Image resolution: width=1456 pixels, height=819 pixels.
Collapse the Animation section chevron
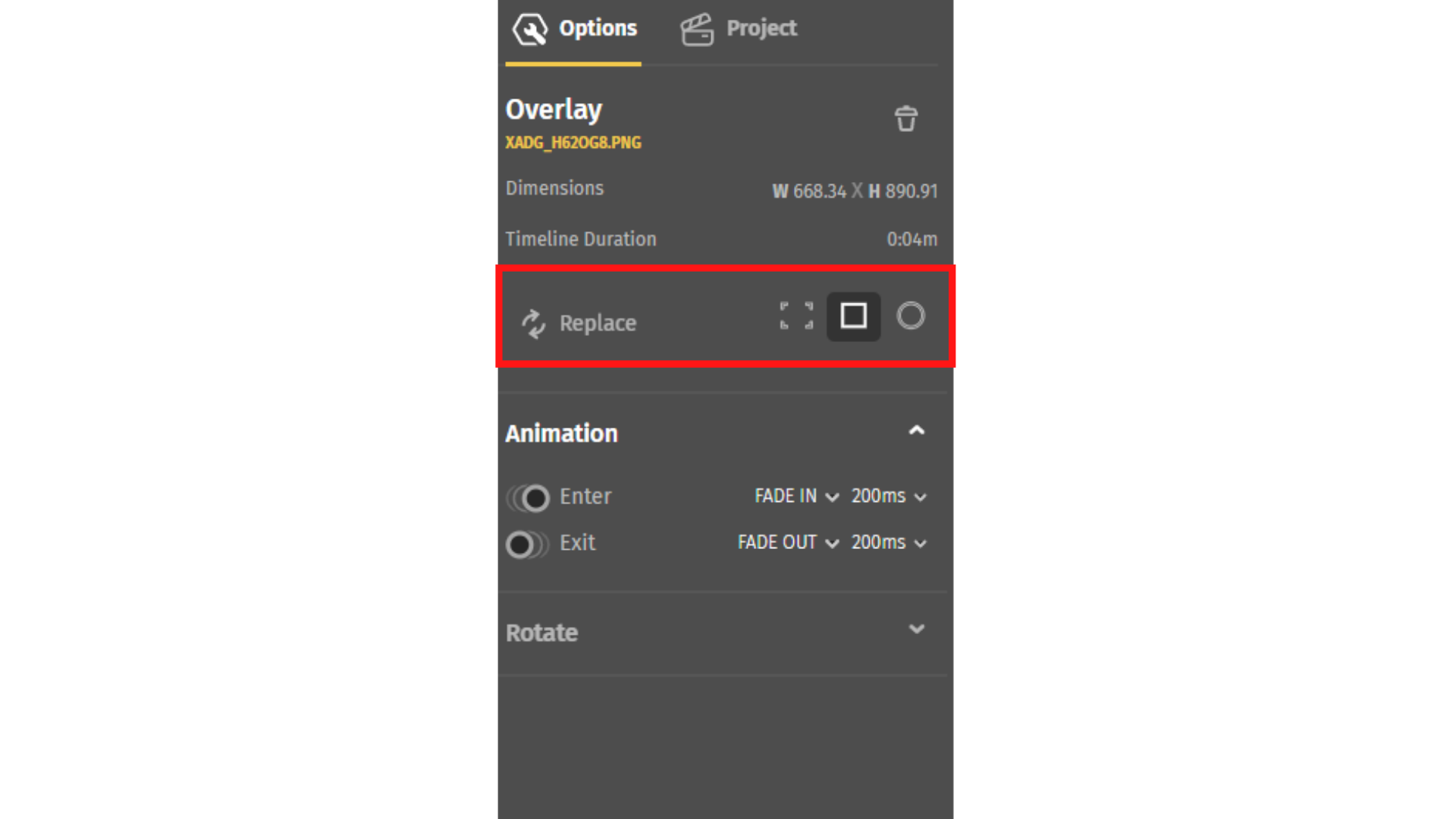click(917, 431)
